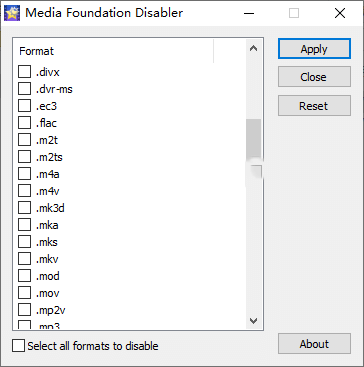
Task: Enable the .flac format checkbox
Action: coord(24,123)
